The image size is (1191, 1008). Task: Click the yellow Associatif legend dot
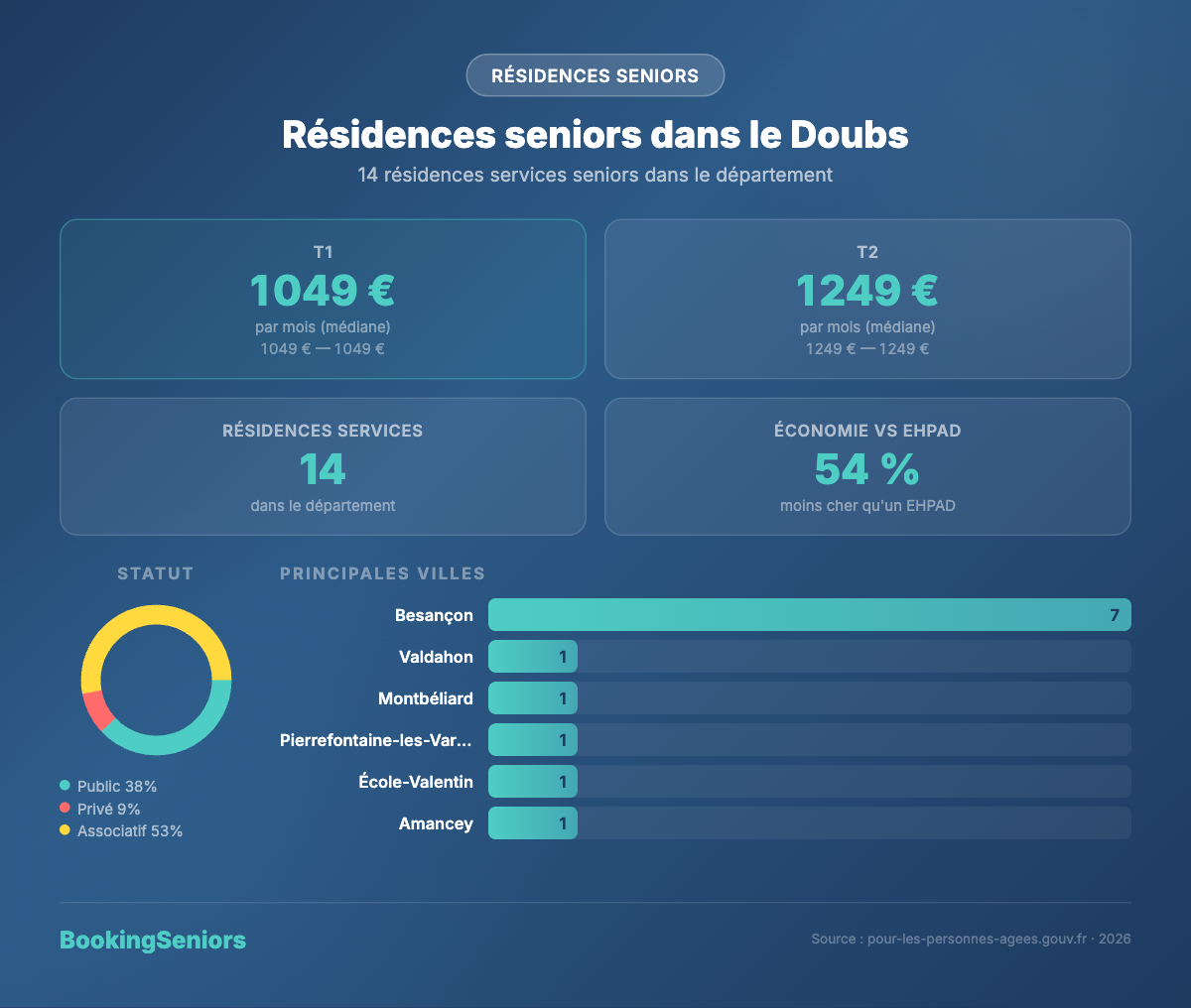[x=66, y=830]
